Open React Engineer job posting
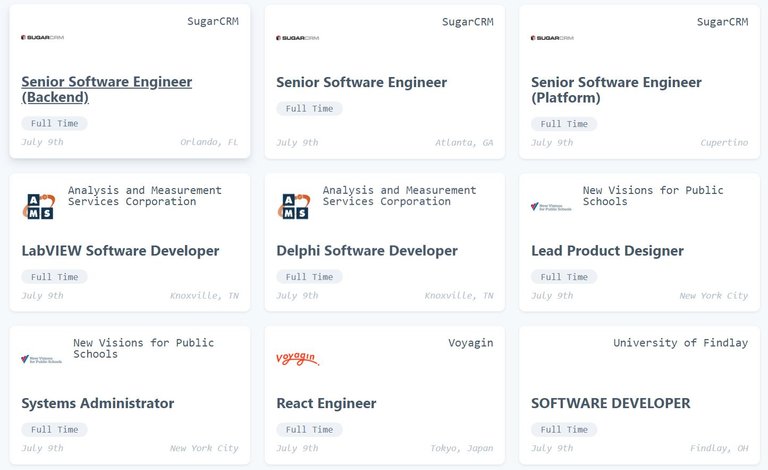The image size is (768, 470). pos(326,403)
